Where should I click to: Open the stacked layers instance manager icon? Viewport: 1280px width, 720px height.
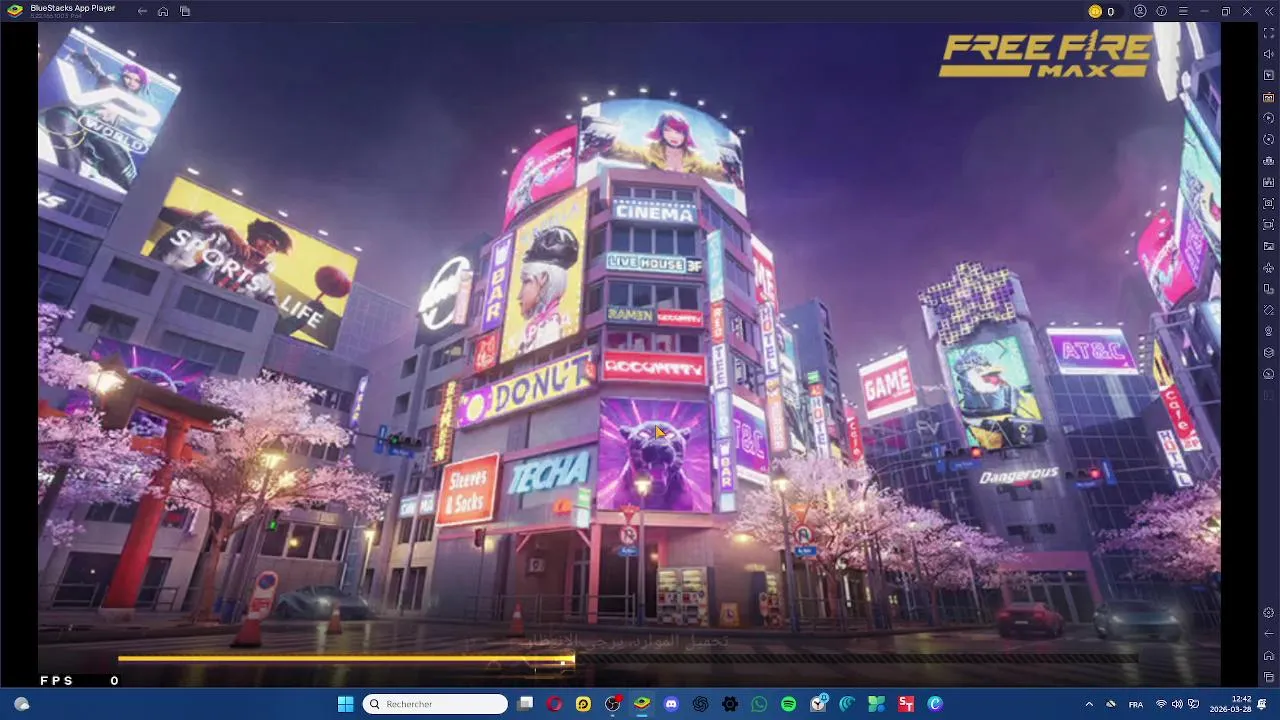coord(1269,352)
